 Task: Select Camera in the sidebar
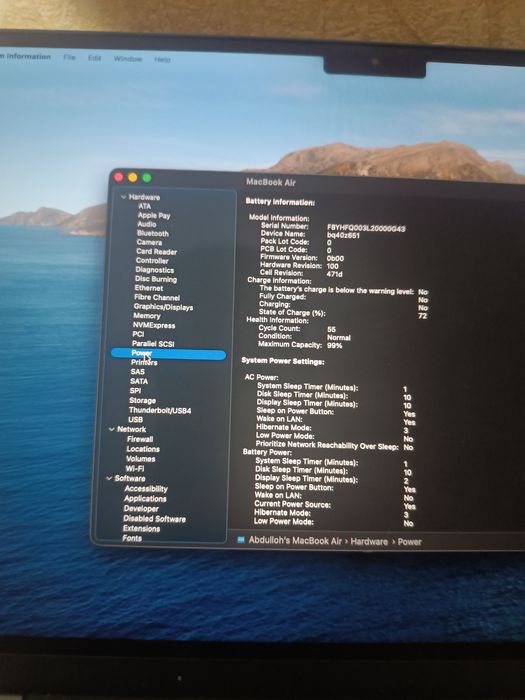click(x=149, y=242)
